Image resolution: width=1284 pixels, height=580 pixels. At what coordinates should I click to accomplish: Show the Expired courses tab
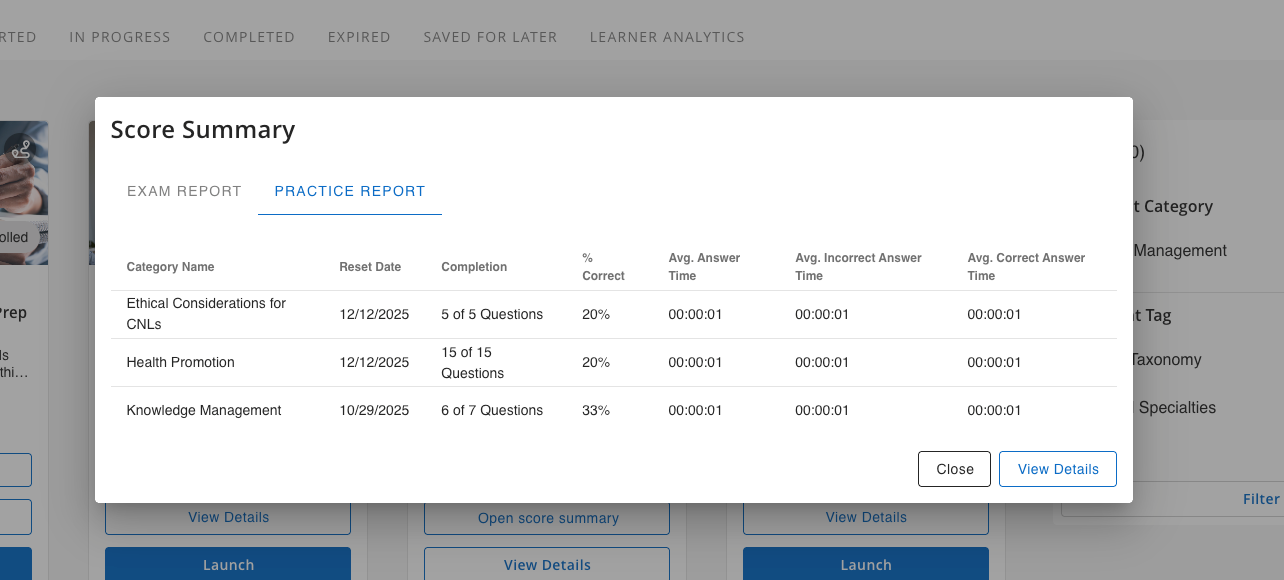click(x=359, y=37)
